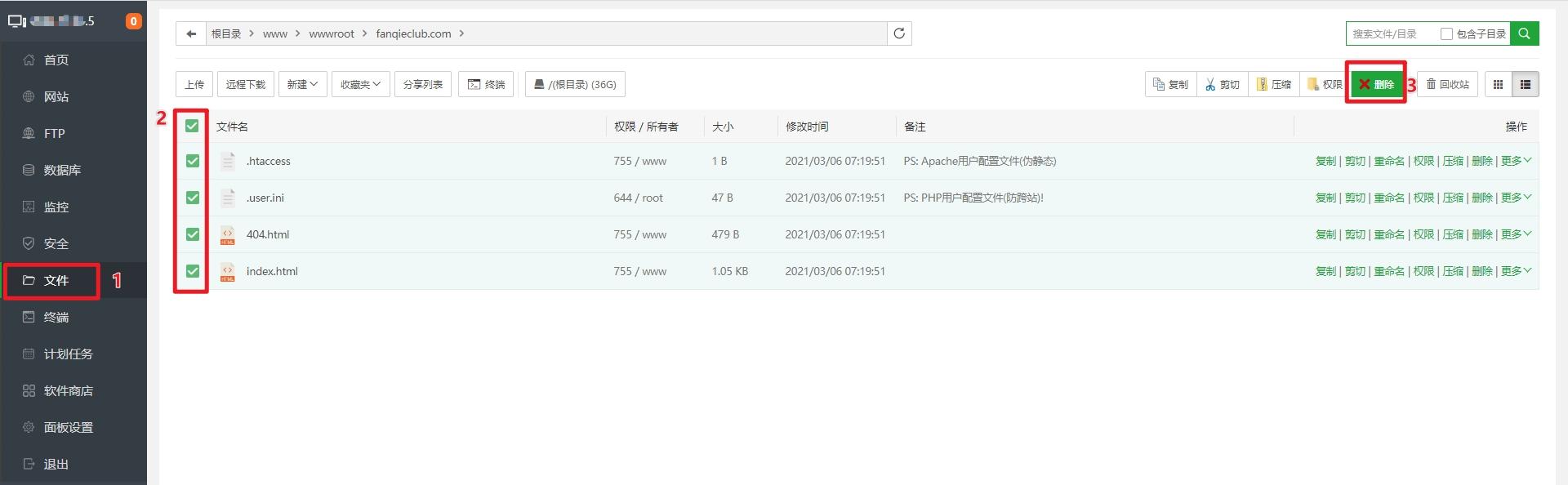Click the green 删除 delete toolbar button
The width and height of the screenshot is (1568, 485).
[1376, 84]
